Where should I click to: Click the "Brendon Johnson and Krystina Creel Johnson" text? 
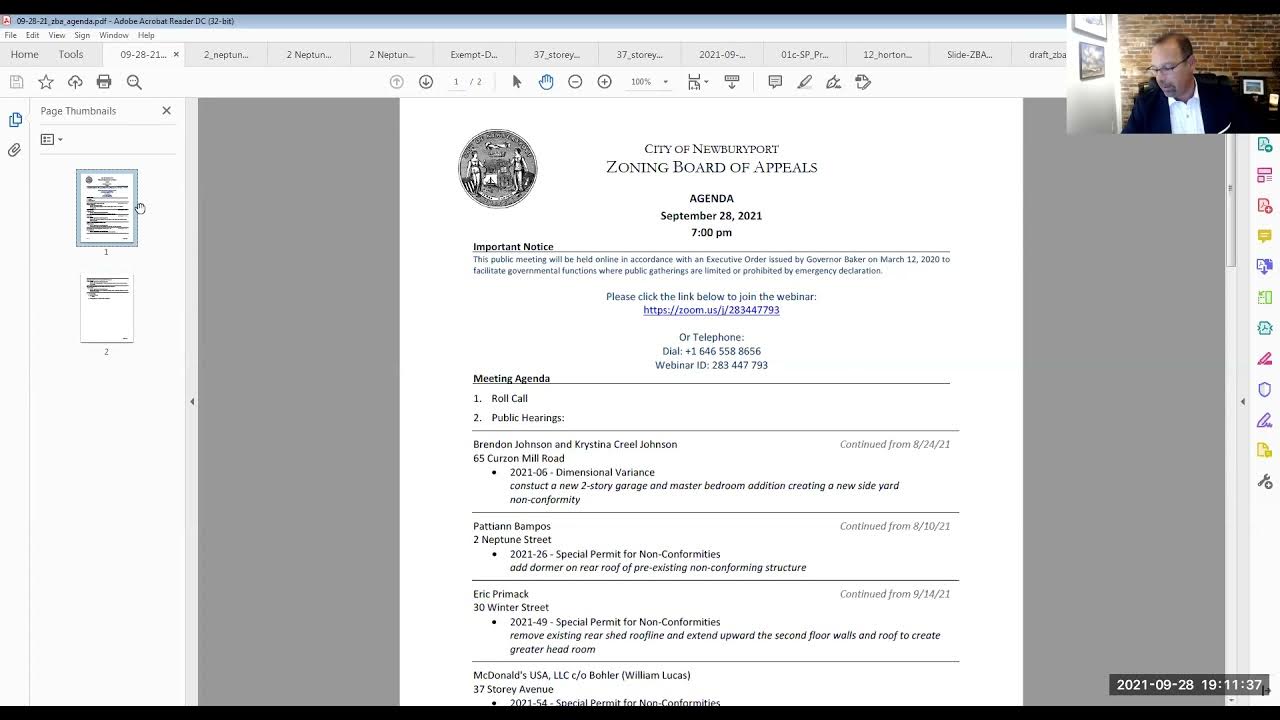point(575,445)
